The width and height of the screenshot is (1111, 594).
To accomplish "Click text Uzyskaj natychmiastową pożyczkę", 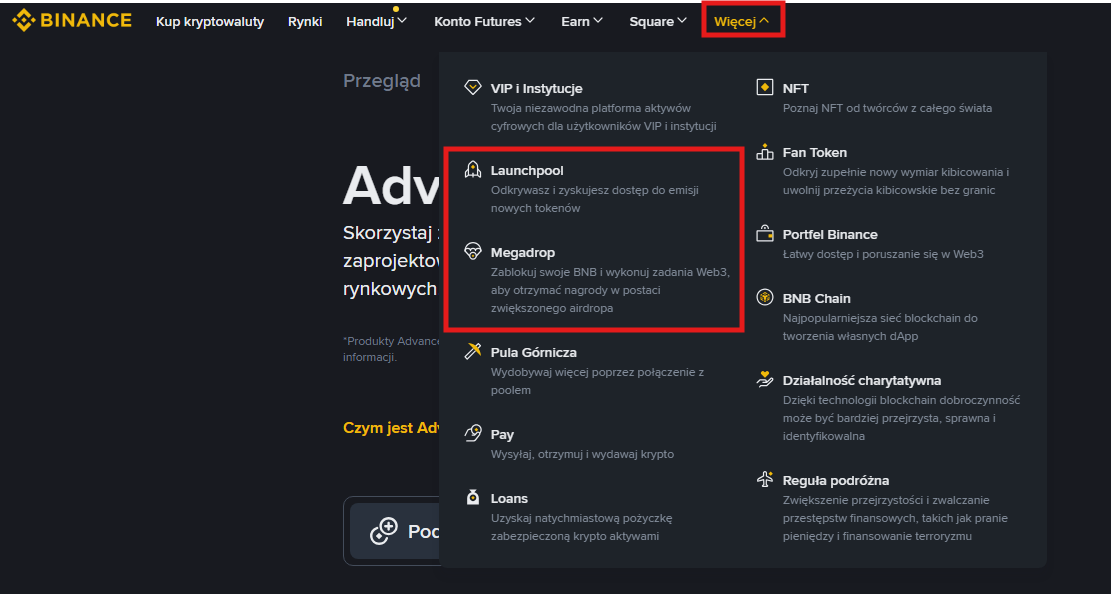I will pyautogui.click(x=581, y=527).
